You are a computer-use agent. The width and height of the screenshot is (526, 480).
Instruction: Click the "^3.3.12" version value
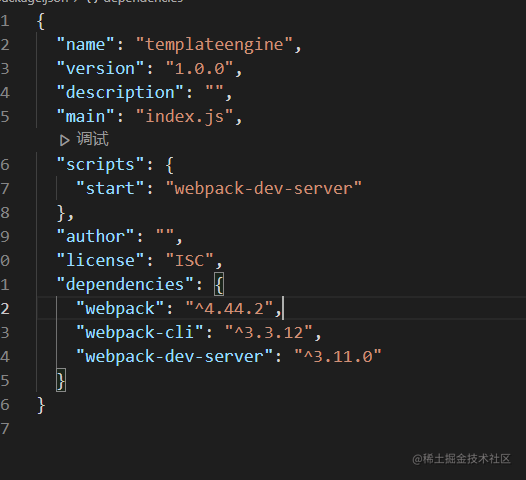click(x=269, y=333)
